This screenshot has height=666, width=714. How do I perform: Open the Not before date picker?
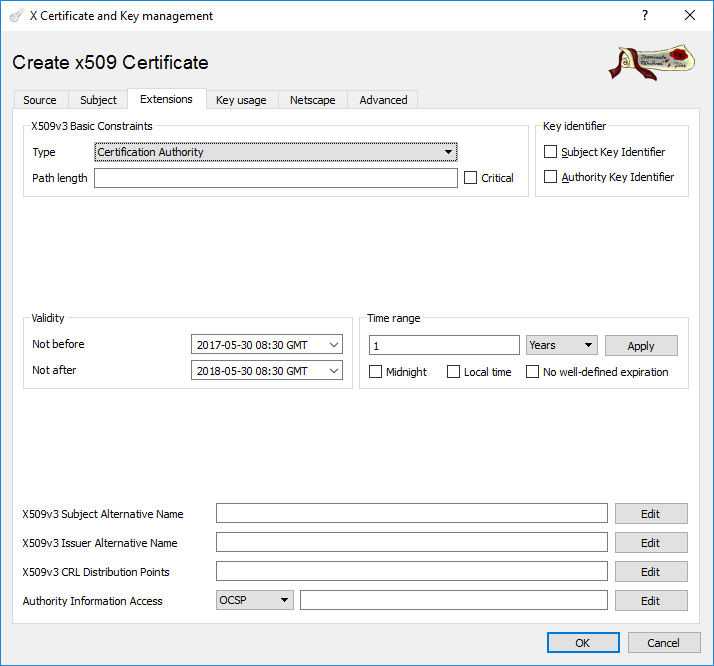pyautogui.click(x=333, y=345)
